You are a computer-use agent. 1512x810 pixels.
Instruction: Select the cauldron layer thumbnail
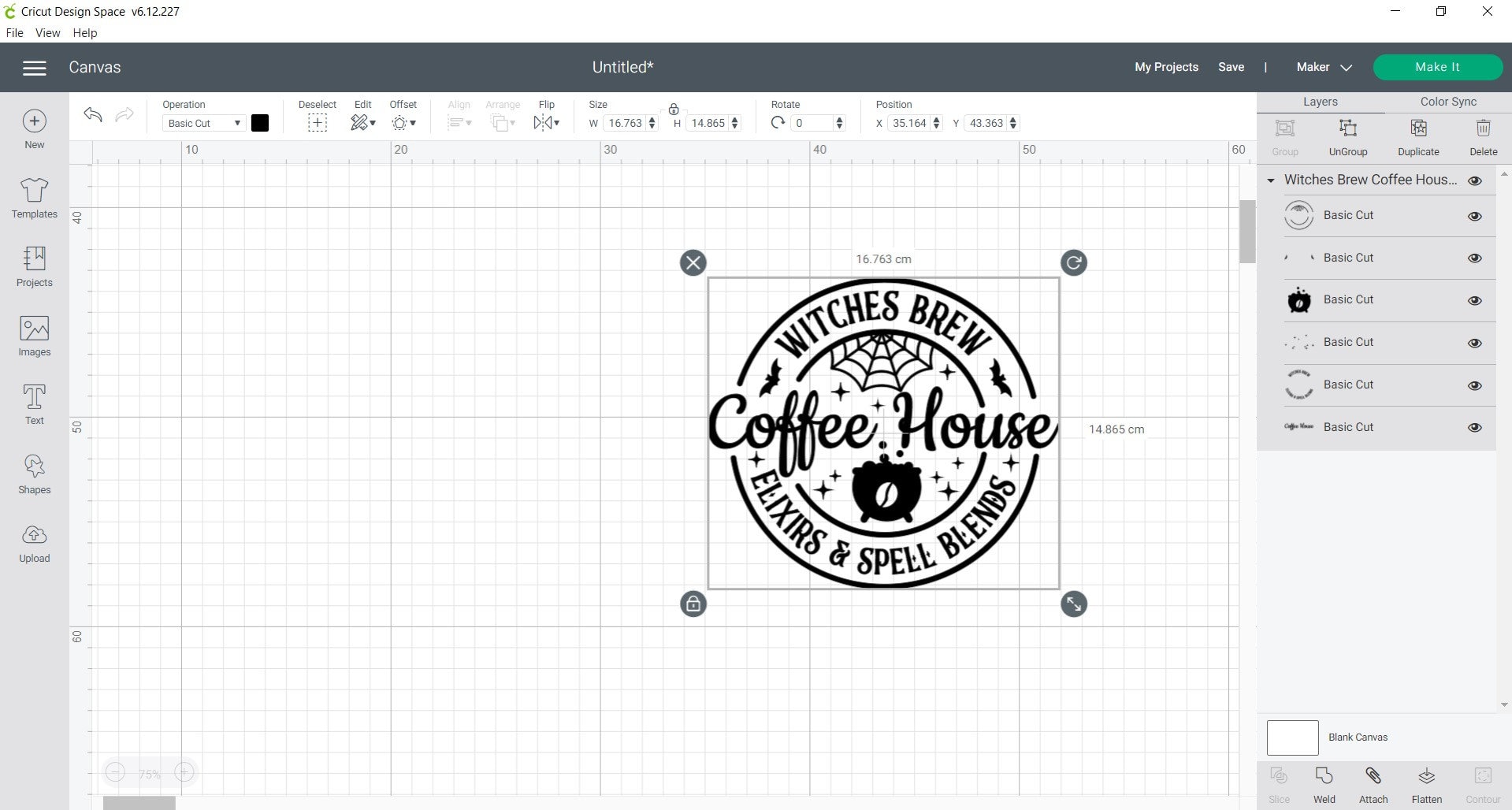click(x=1298, y=300)
